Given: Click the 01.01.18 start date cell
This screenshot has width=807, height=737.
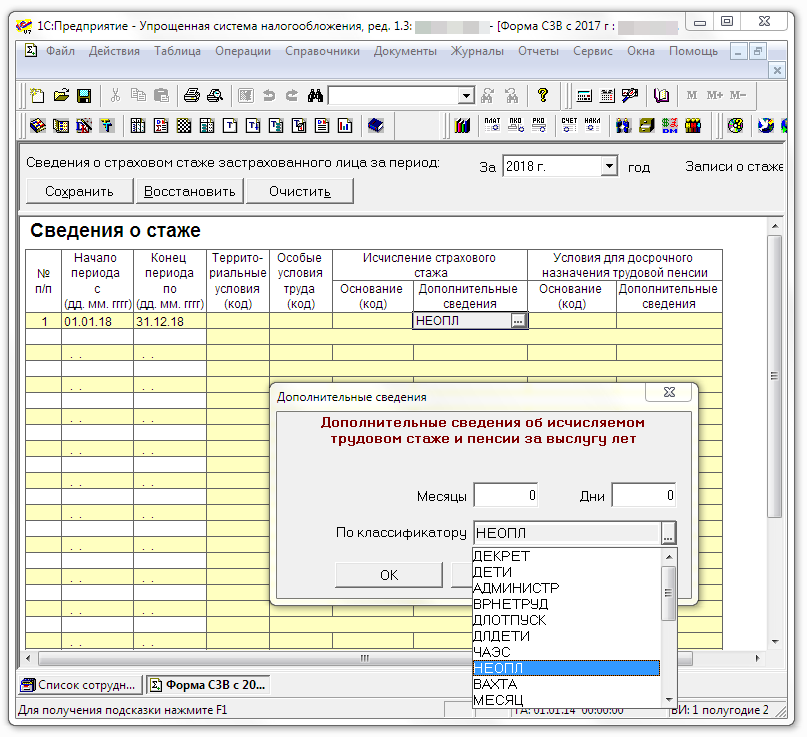Looking at the screenshot, I should [x=97, y=322].
